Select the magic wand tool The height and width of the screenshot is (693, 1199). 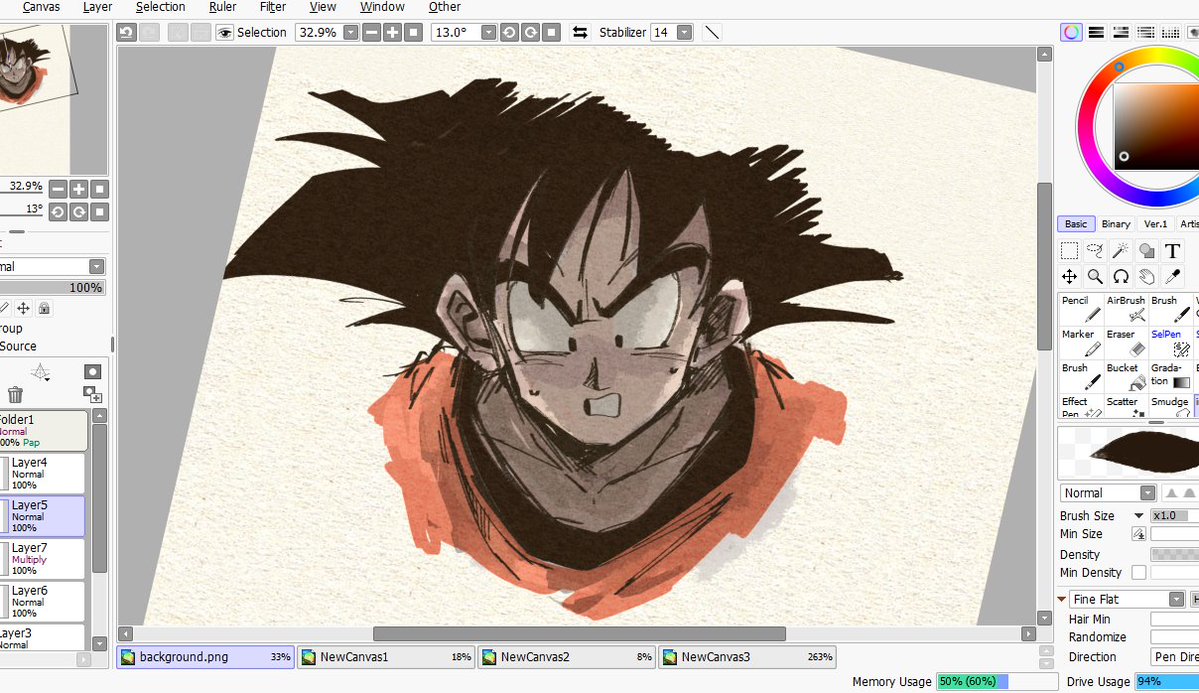coord(1120,251)
